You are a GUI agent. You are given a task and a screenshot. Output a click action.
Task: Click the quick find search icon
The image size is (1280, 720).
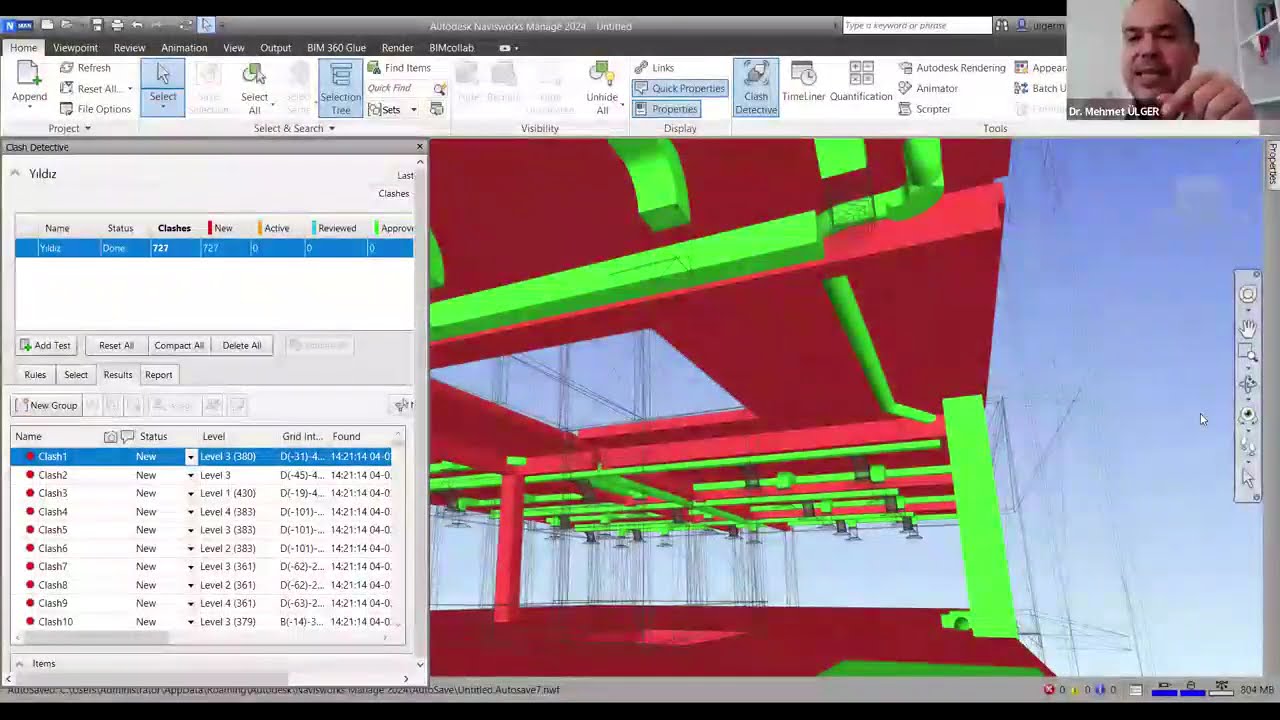[439, 89]
